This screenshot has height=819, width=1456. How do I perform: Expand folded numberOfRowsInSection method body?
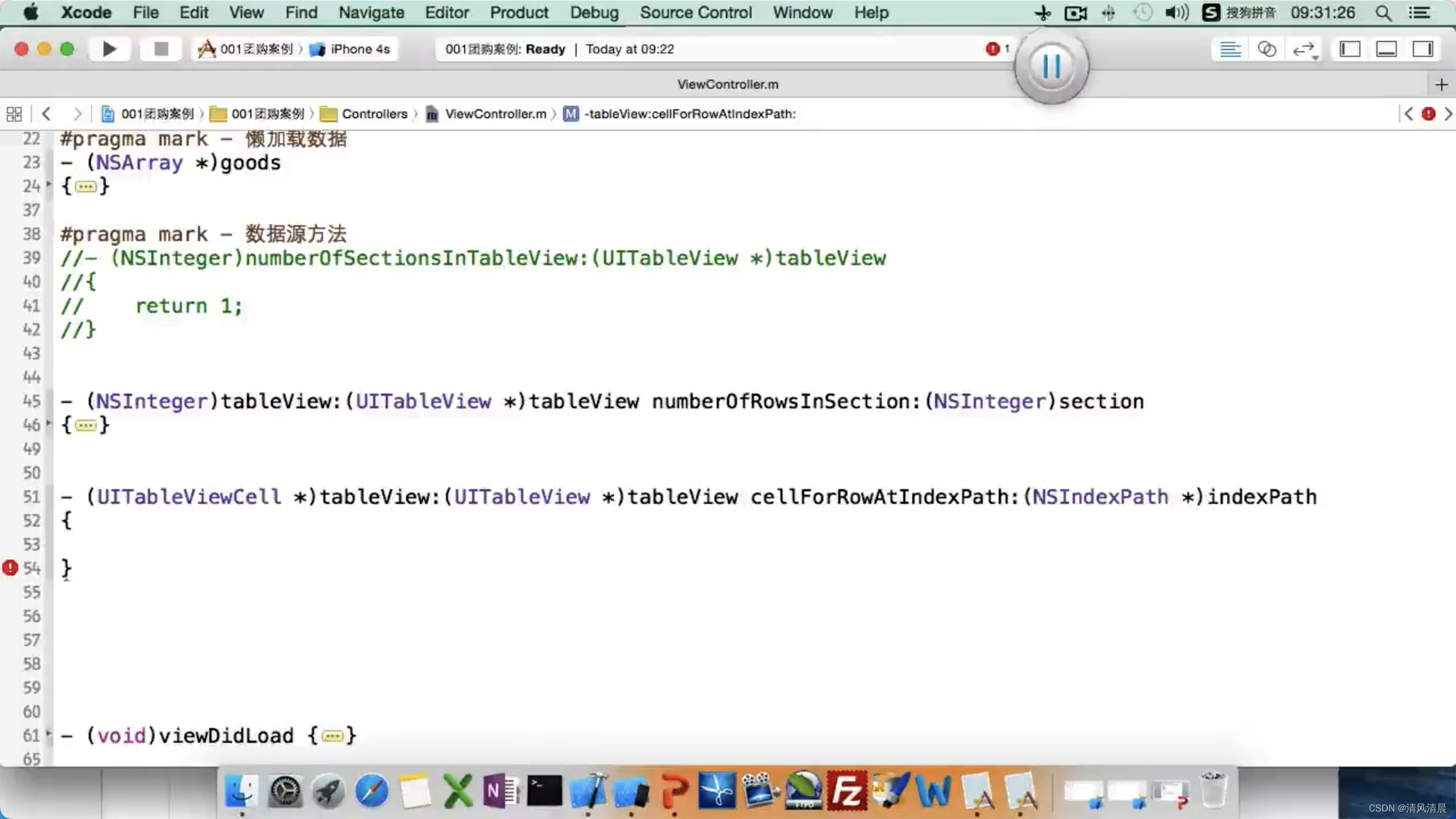[85, 425]
